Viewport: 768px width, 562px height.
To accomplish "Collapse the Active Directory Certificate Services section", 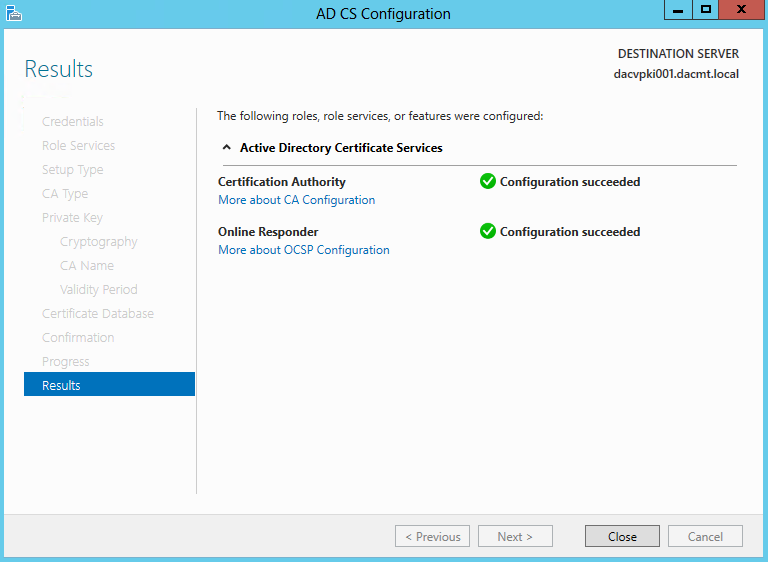I will pos(227,147).
